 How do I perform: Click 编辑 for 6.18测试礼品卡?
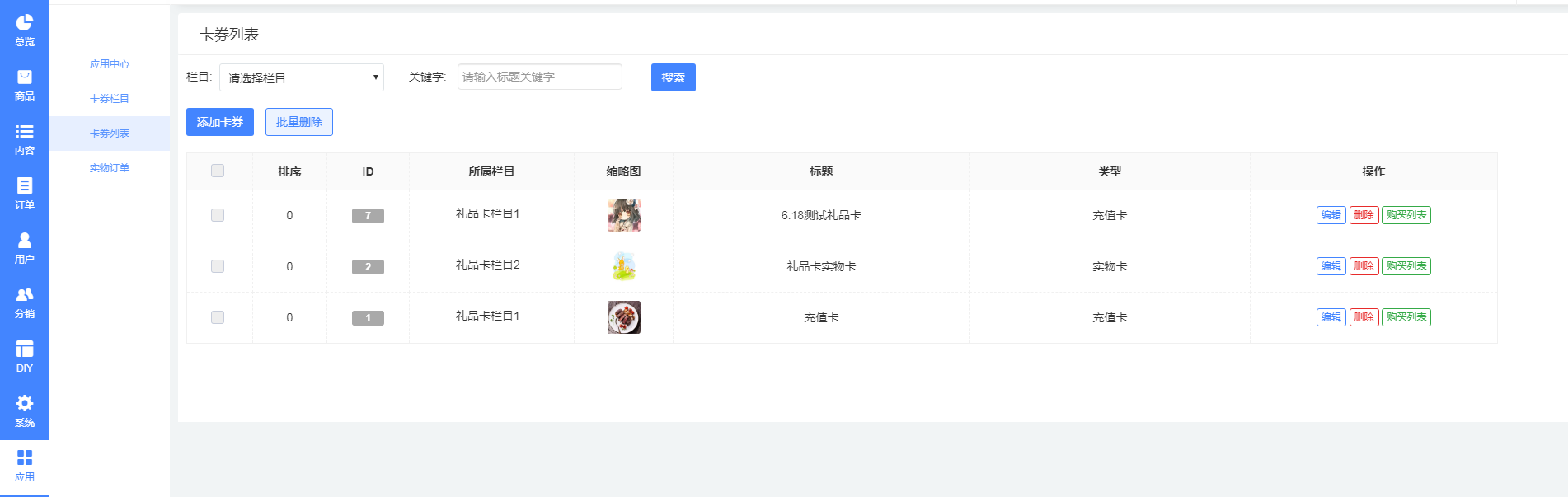pos(1331,215)
